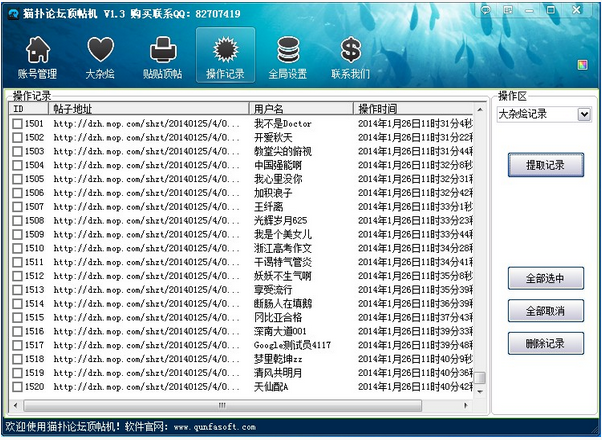Viewport: 602px width, 440px height.
Task: Open the 大杂烩 heart icon
Action: coord(100,49)
